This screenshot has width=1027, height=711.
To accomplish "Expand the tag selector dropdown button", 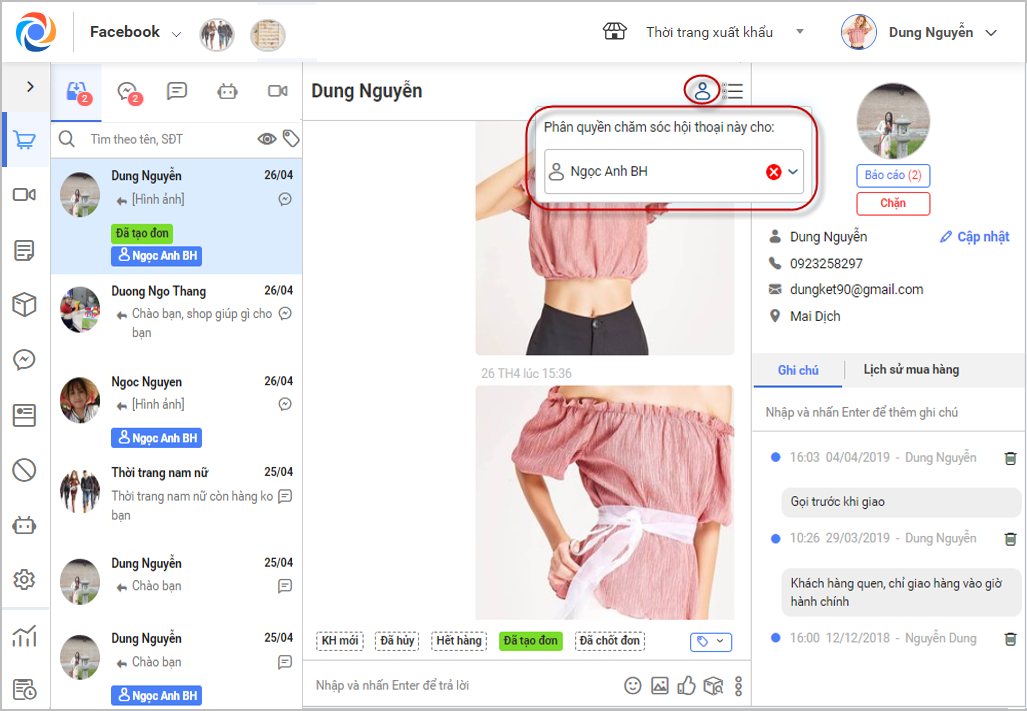I will 711,642.
